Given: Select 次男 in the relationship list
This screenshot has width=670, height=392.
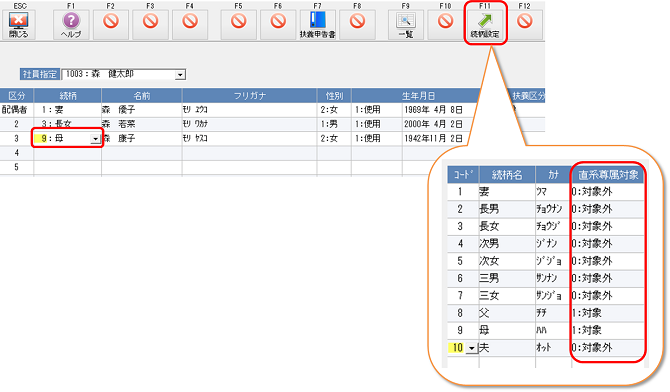Looking at the screenshot, I should point(507,244).
